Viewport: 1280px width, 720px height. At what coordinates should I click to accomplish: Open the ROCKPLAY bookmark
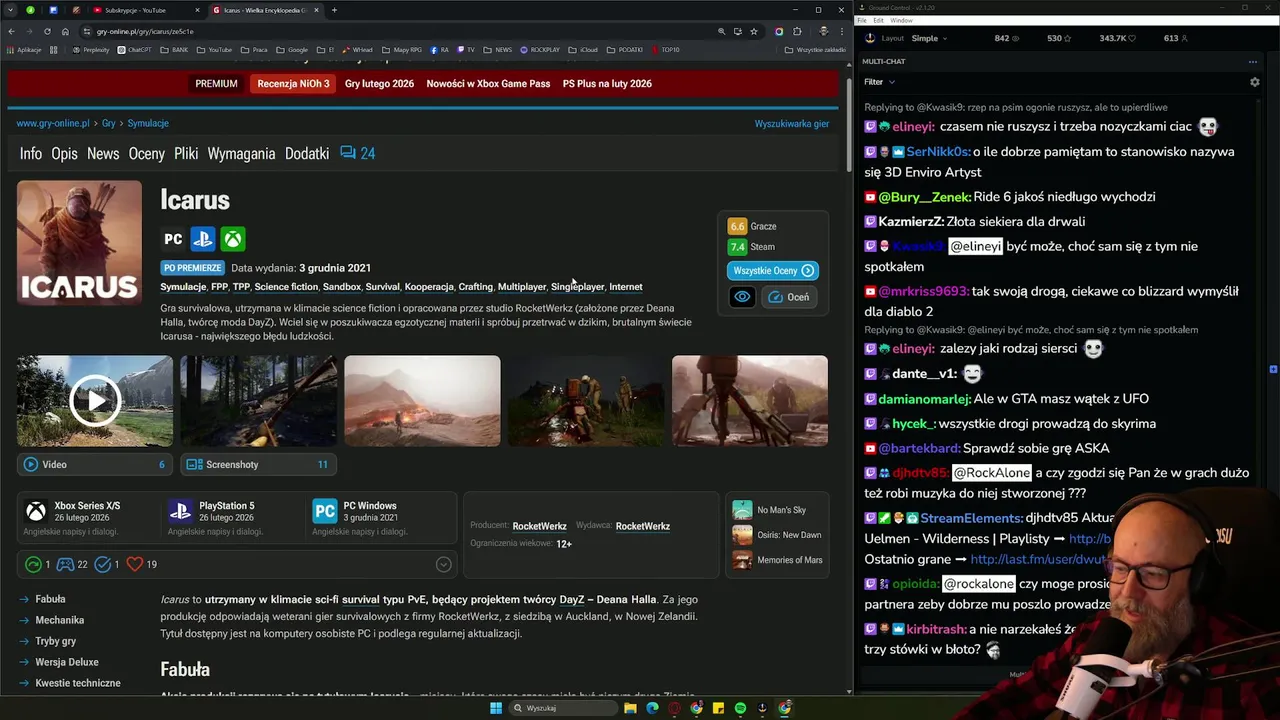(540, 49)
